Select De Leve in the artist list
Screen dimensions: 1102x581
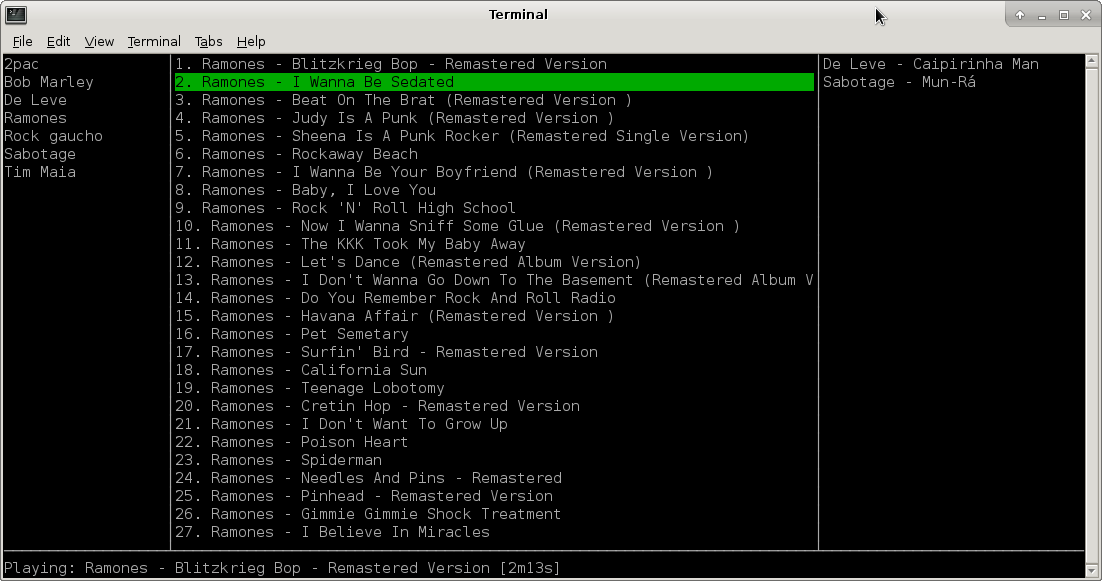click(35, 100)
